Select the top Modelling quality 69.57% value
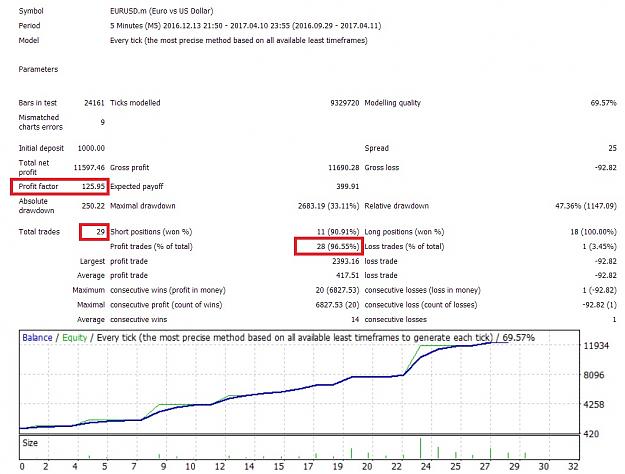This screenshot has width=625, height=474. (x=603, y=103)
